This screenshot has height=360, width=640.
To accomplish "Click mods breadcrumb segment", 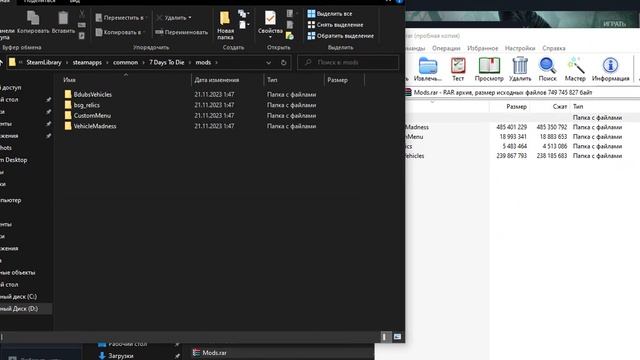I will tap(203, 62).
